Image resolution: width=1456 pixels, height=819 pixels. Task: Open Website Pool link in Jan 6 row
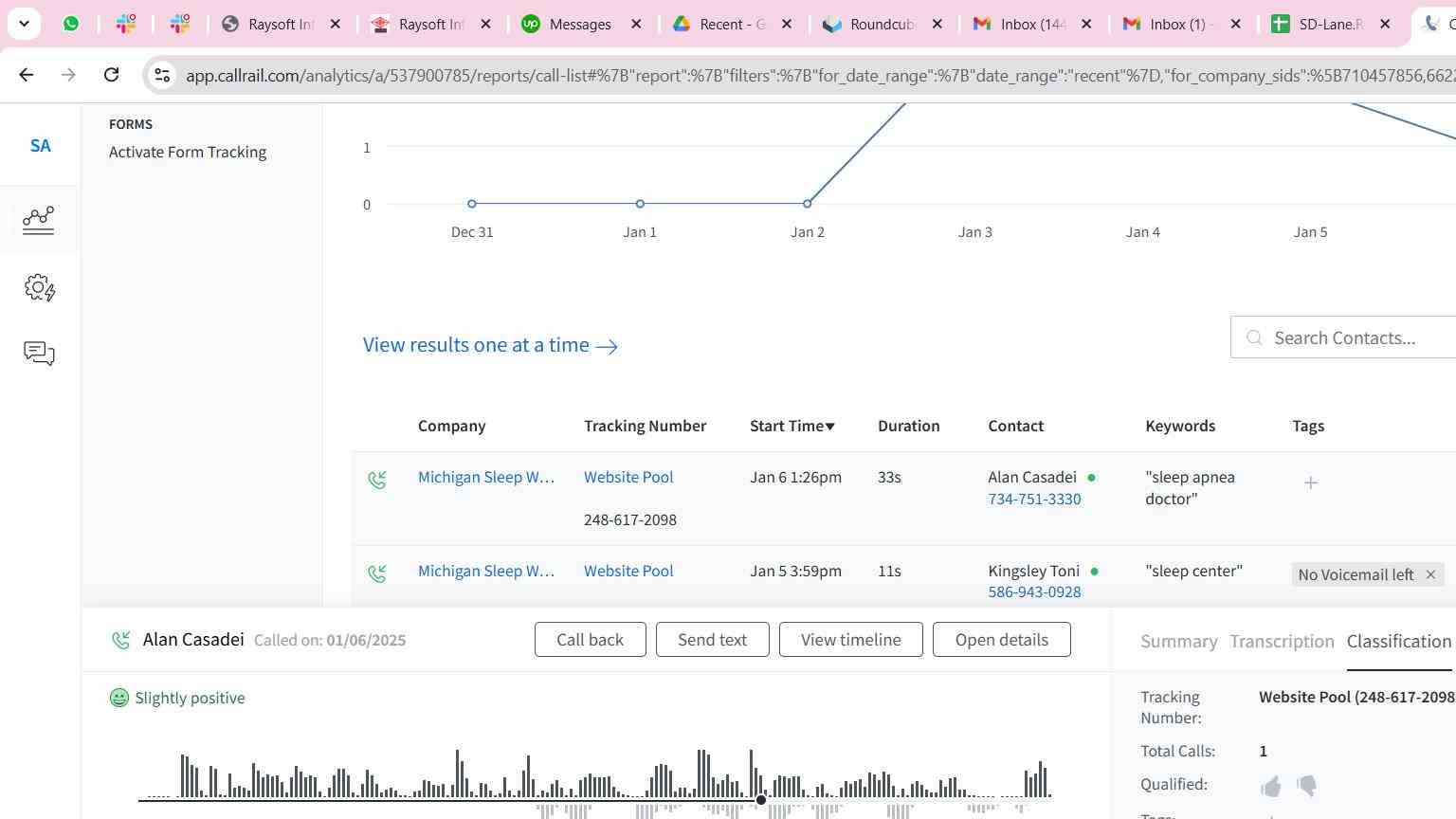(628, 477)
